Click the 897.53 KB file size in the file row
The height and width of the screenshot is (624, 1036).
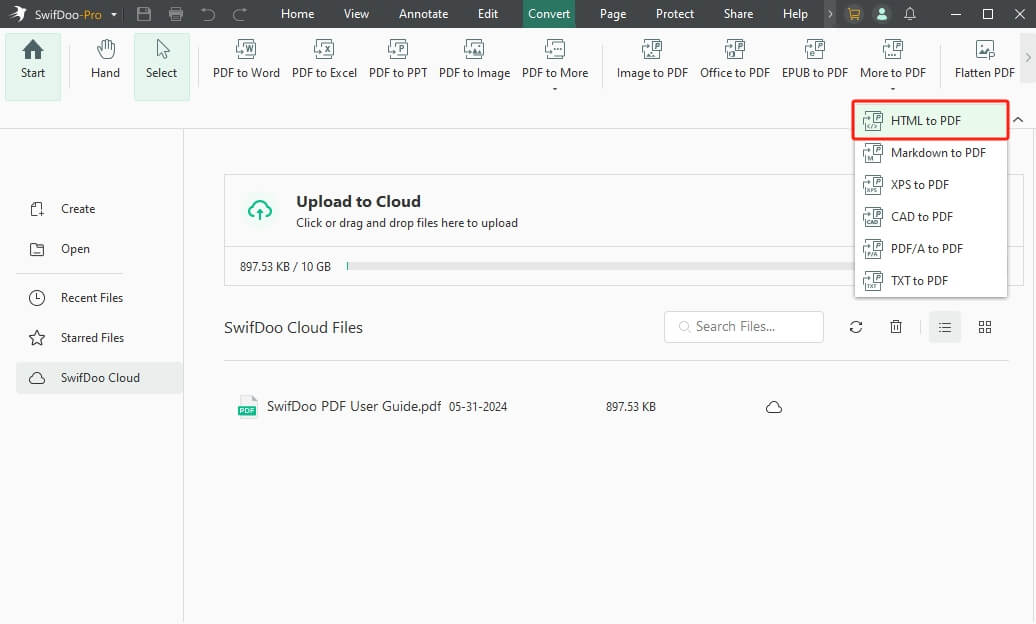pos(631,407)
